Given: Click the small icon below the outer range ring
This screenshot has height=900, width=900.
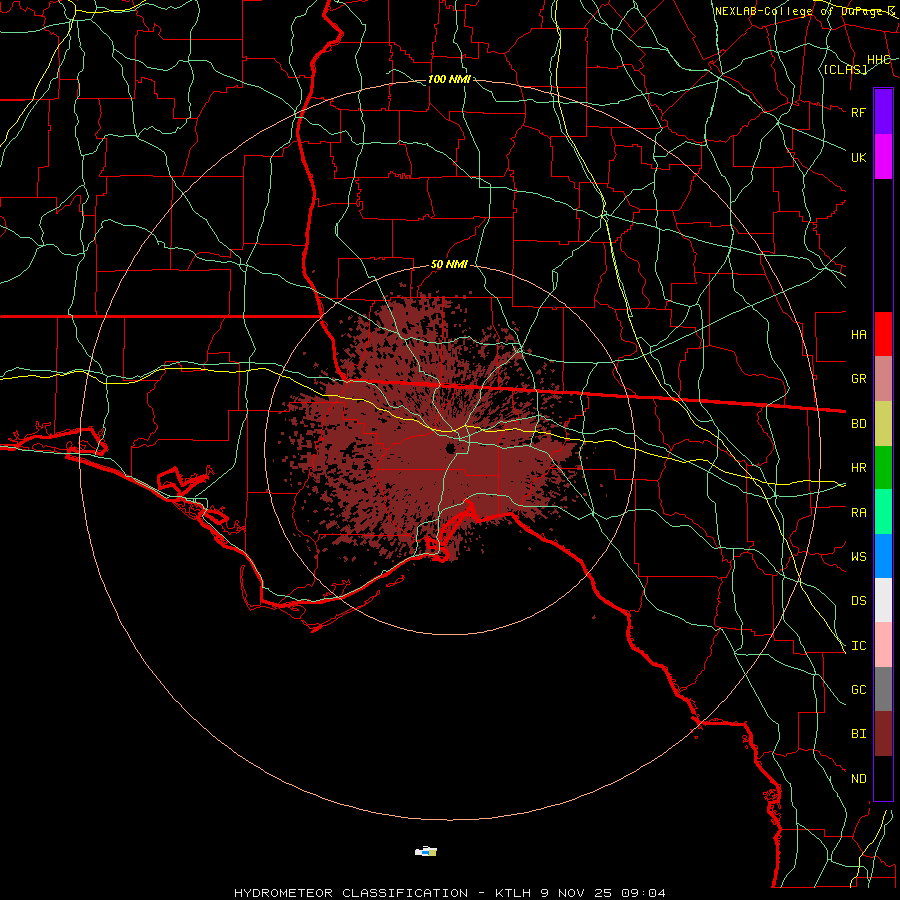Looking at the screenshot, I should coord(426,851).
